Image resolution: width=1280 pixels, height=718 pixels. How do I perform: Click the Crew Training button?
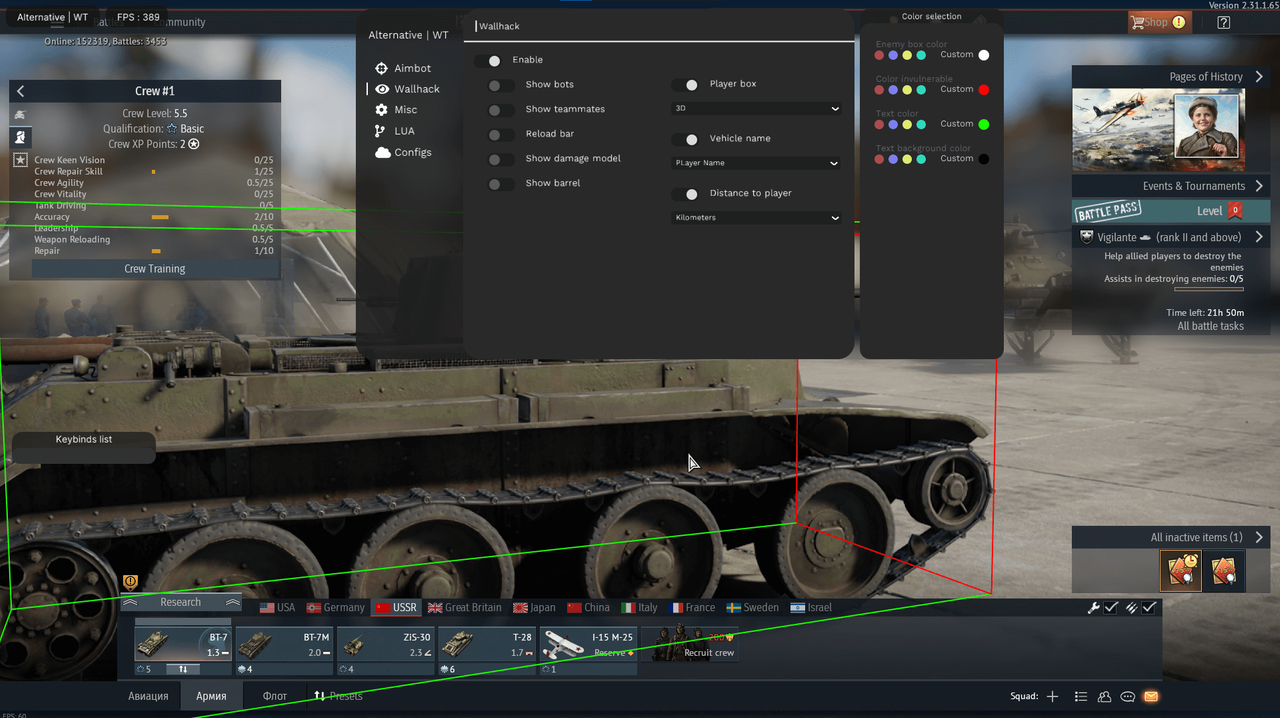point(155,269)
